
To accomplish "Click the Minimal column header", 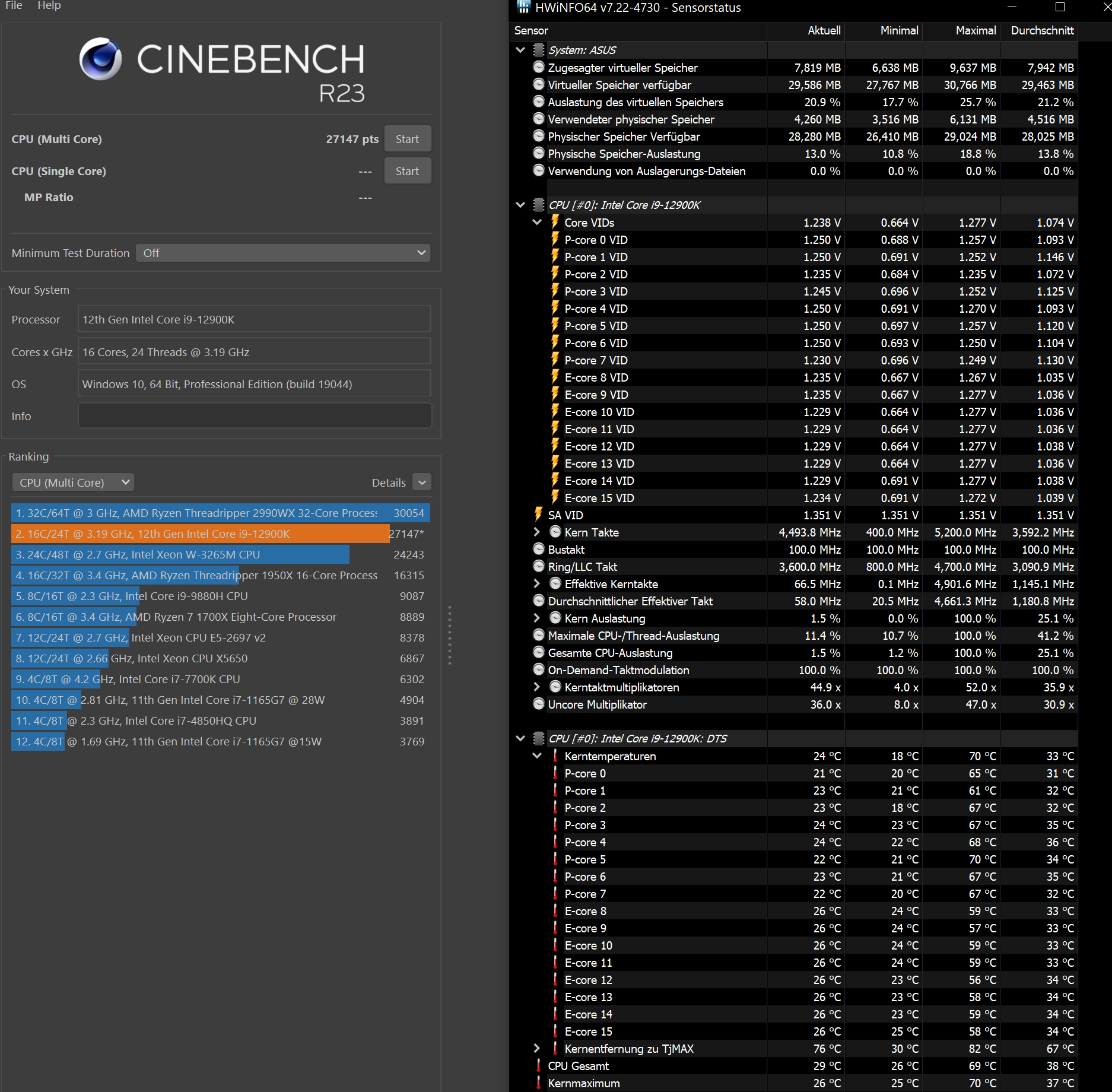I will [x=884, y=30].
